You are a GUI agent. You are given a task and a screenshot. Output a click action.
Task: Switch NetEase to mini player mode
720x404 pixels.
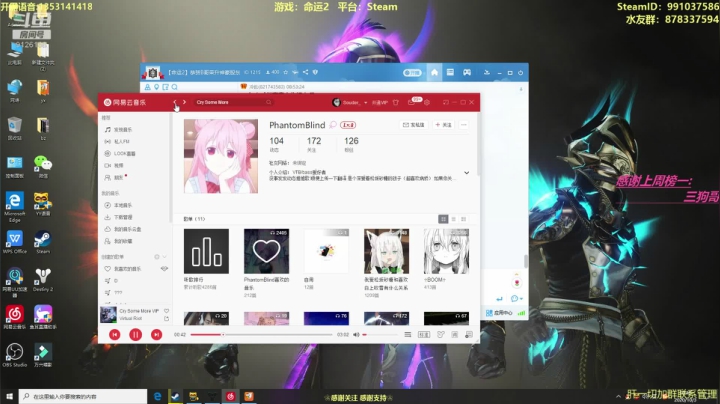click(445, 102)
